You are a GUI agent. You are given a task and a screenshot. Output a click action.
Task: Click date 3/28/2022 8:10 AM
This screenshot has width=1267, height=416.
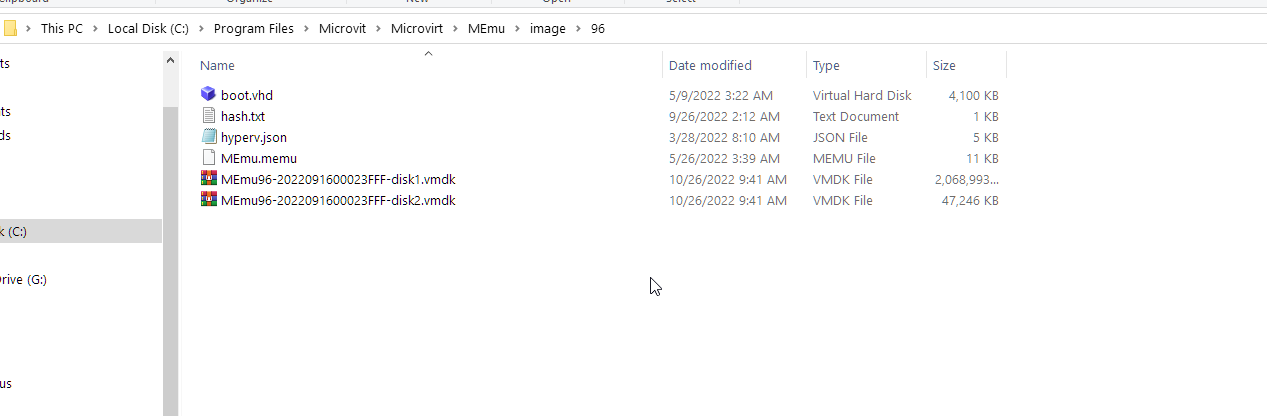click(x=725, y=137)
